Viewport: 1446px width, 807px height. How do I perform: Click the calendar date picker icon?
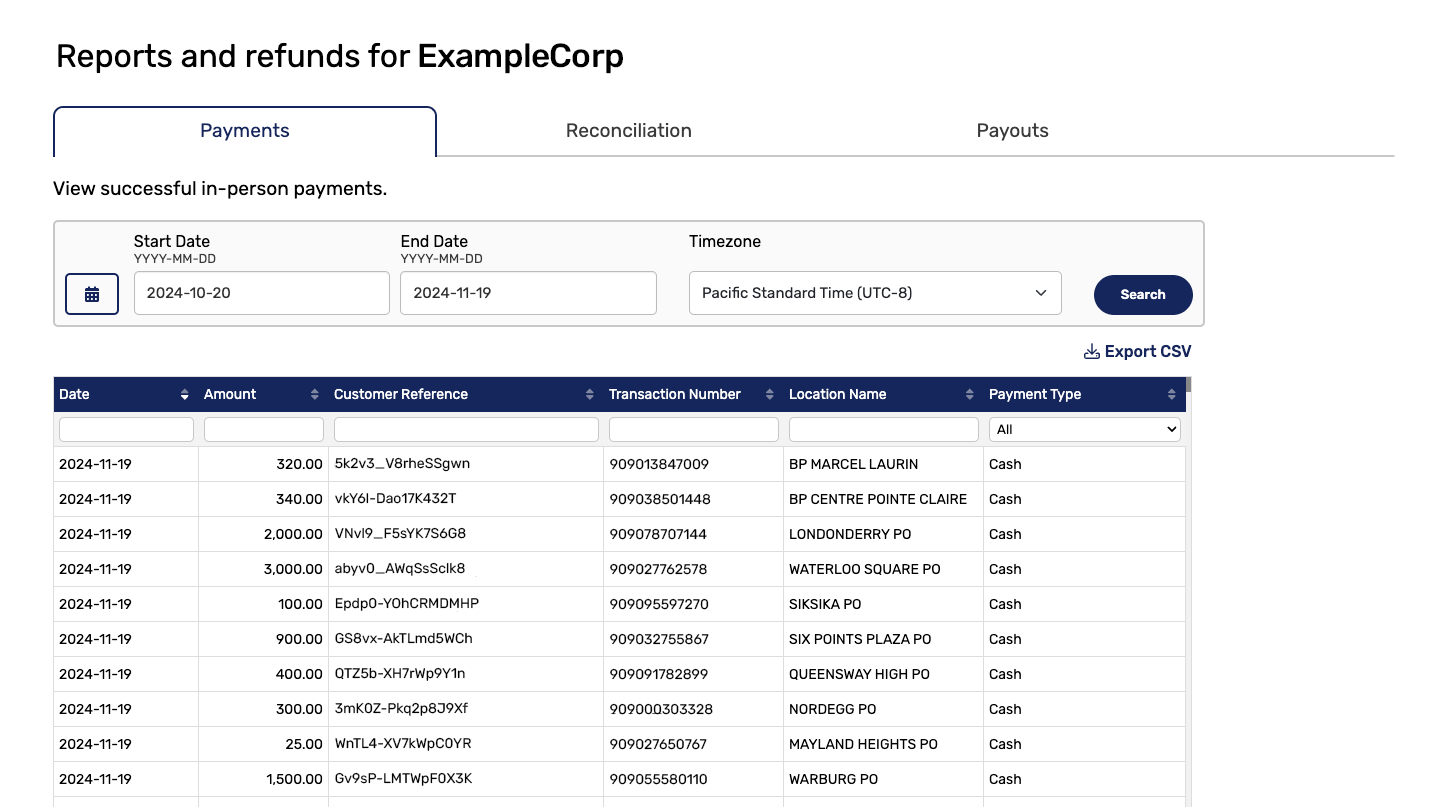(x=91, y=293)
